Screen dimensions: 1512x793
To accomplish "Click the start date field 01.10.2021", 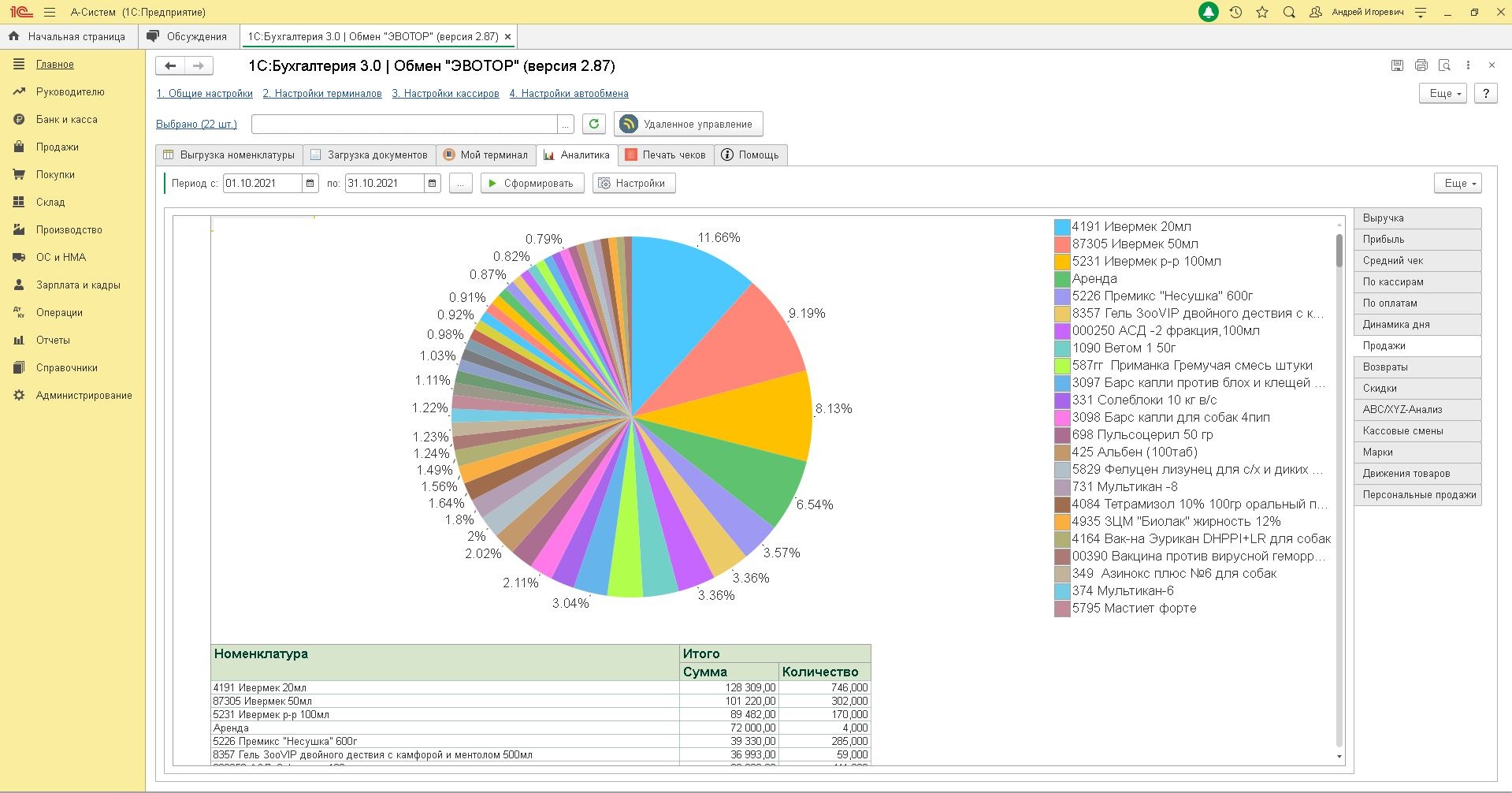I will coord(262,184).
